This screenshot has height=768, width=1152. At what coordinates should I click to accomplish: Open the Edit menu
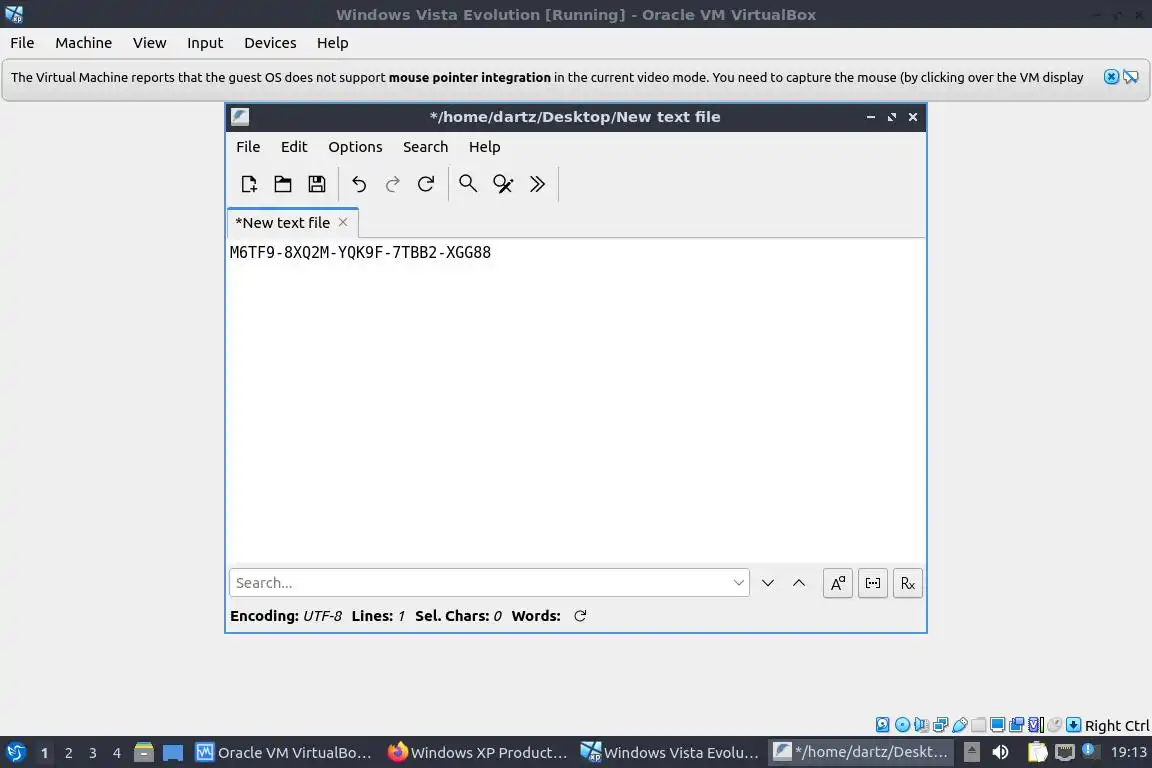click(294, 147)
